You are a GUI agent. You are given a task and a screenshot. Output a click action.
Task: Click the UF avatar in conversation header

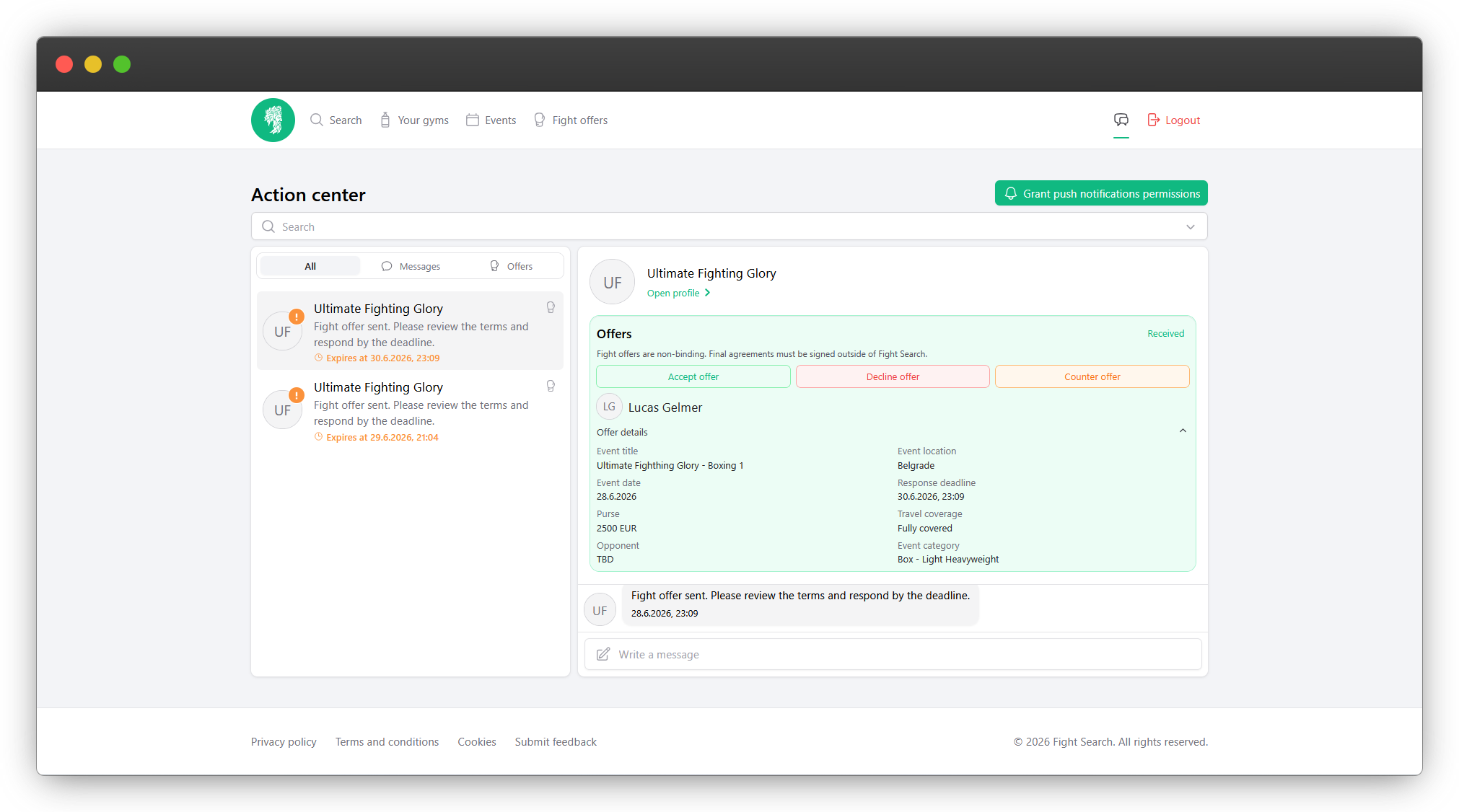(612, 282)
